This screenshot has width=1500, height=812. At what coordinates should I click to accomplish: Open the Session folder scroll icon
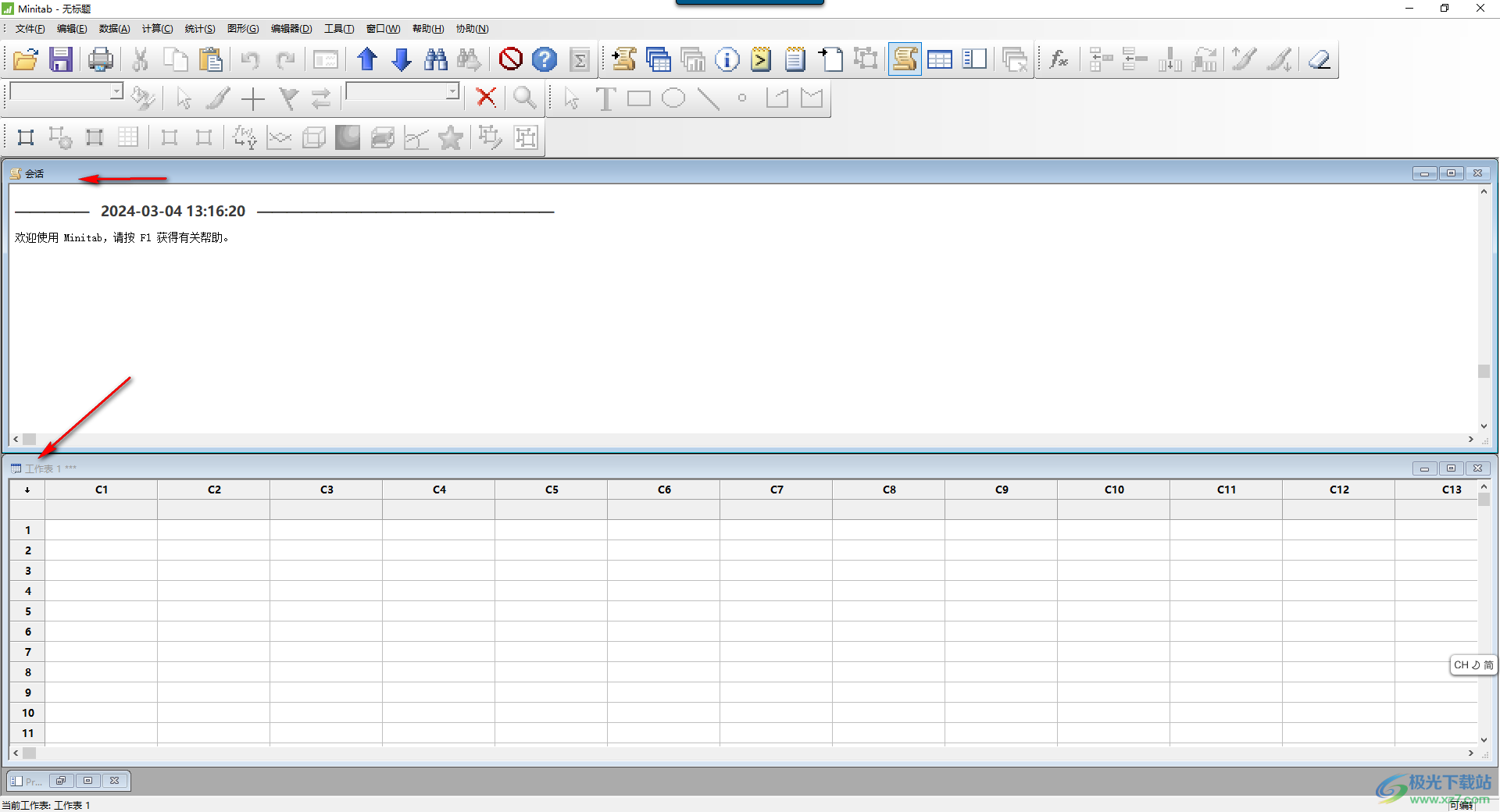pos(623,59)
